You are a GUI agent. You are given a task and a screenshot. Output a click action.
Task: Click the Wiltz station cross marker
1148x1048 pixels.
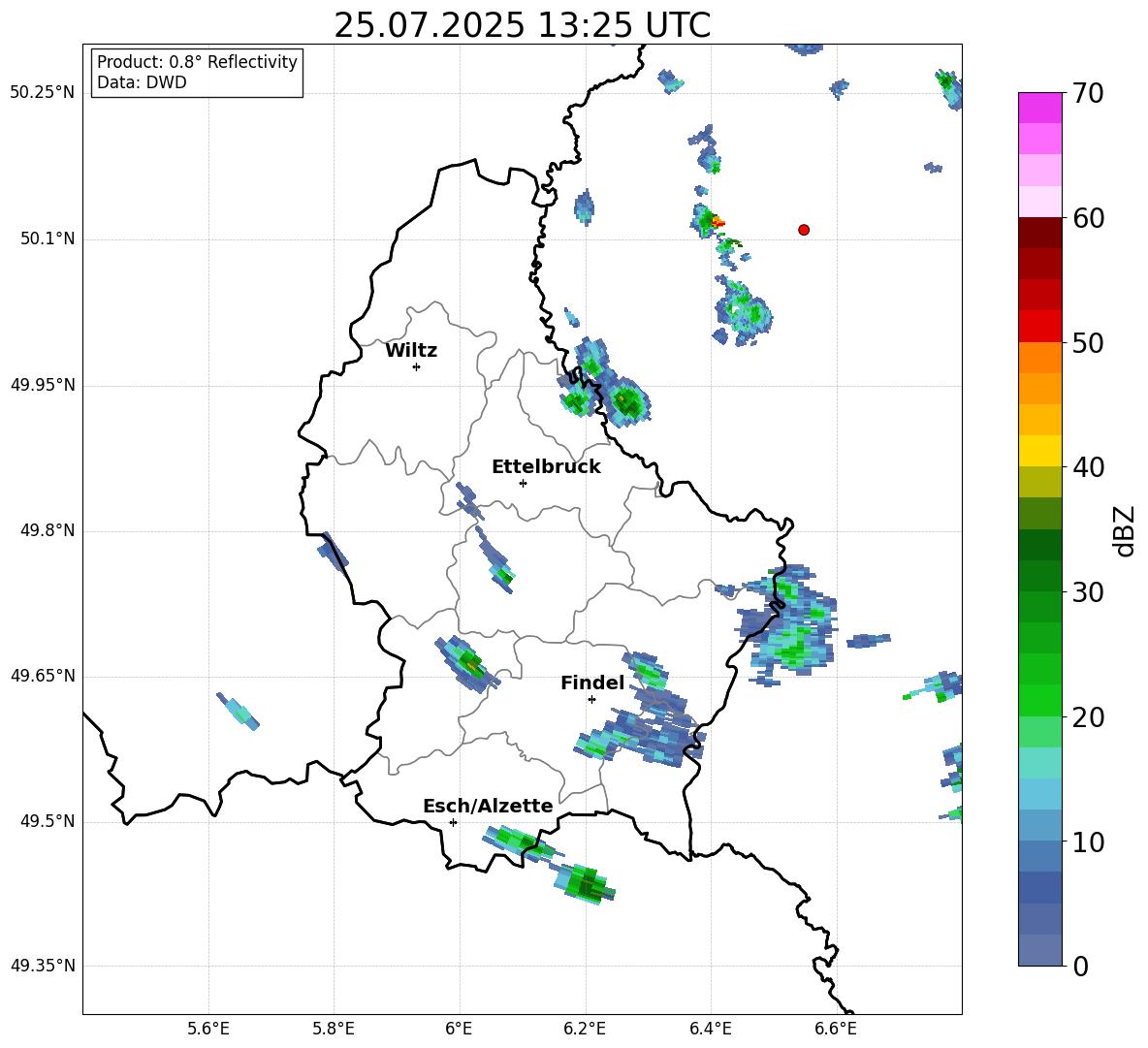point(416,366)
